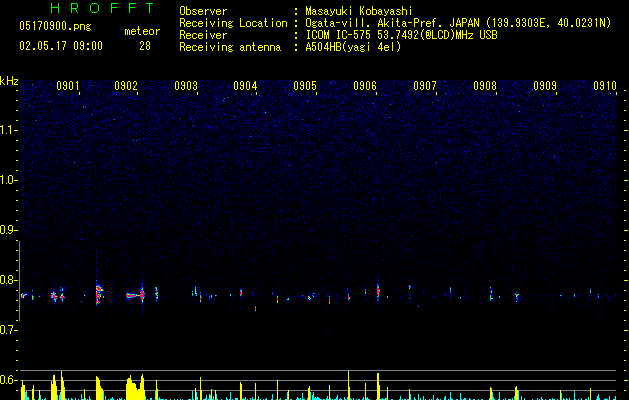Click the HROFFT title text

tap(102, 8)
